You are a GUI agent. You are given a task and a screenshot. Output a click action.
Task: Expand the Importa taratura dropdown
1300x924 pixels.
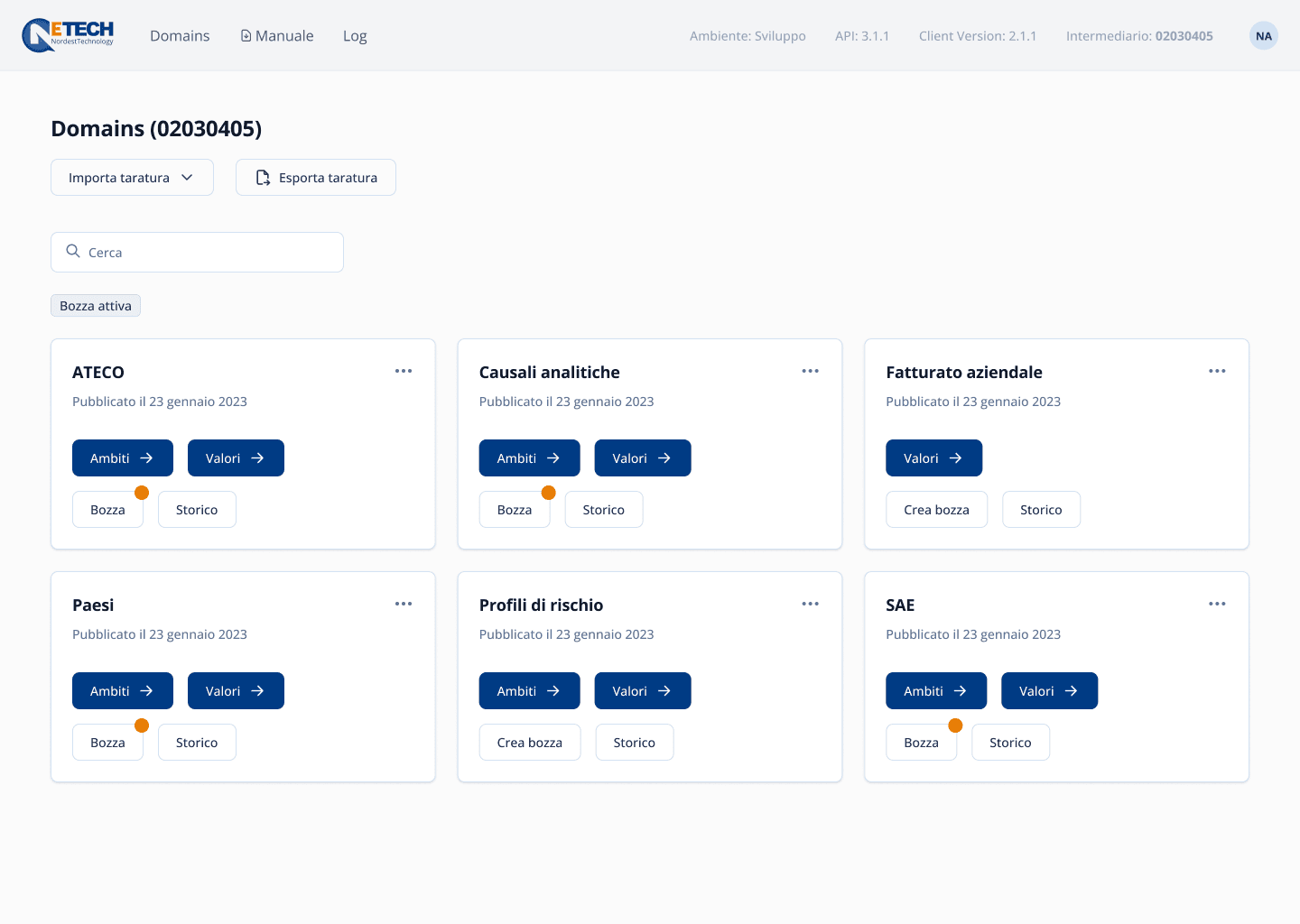[132, 178]
